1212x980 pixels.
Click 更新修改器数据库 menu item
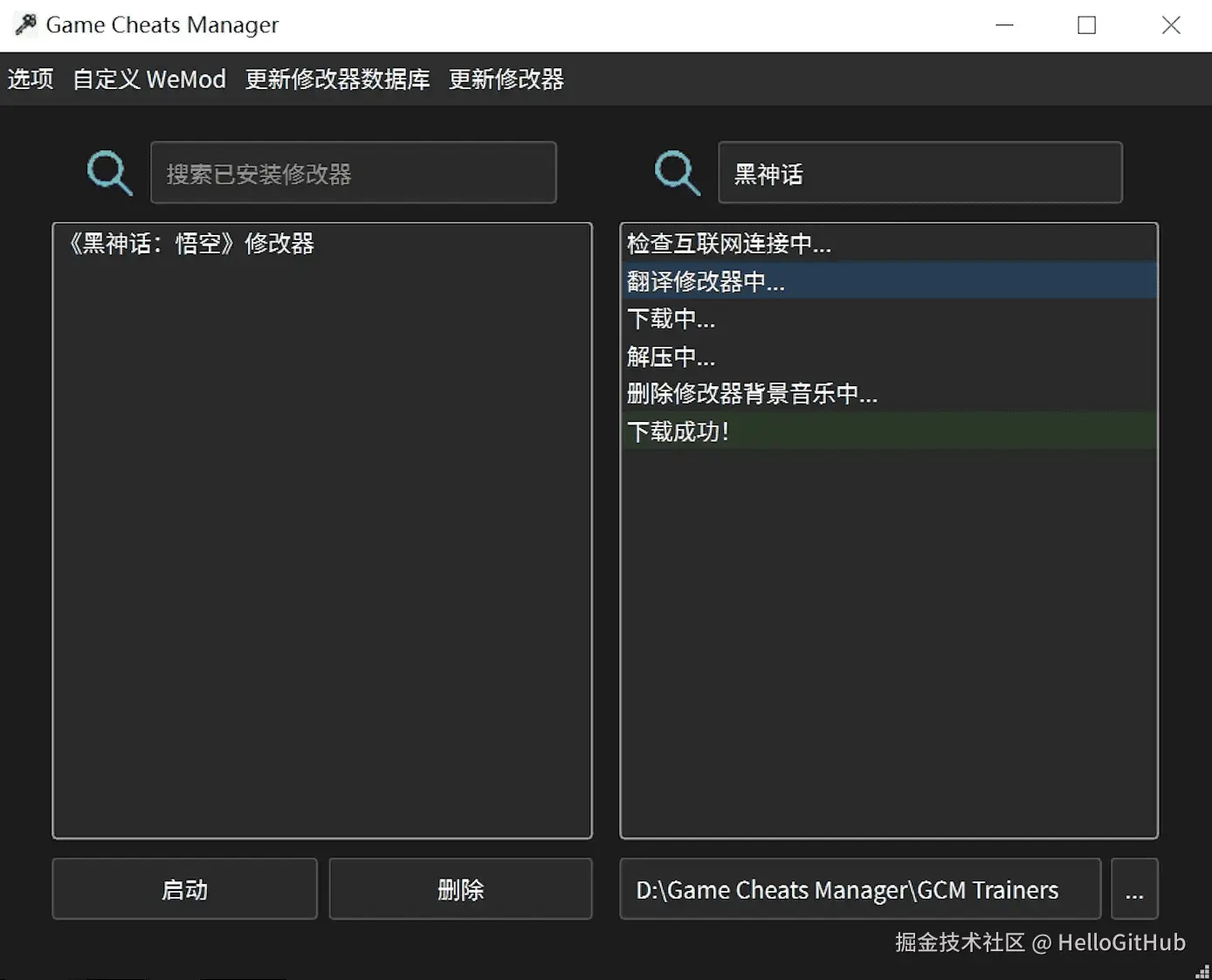tap(337, 79)
